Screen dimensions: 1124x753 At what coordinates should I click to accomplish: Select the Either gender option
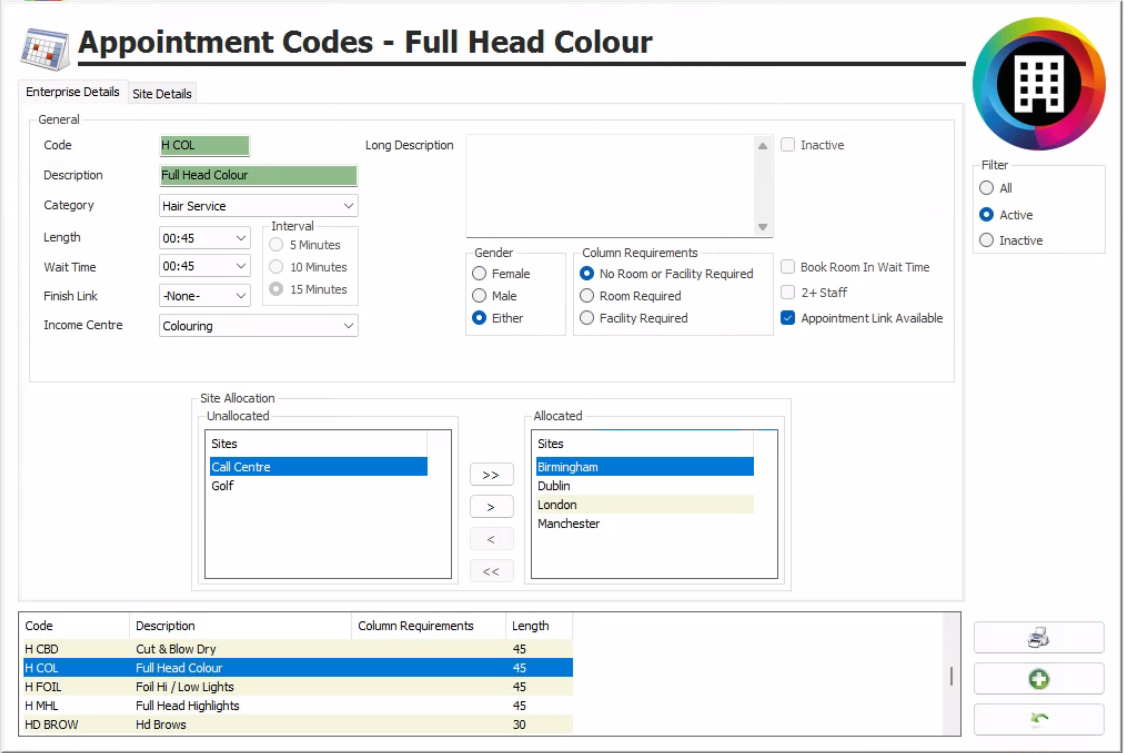(x=479, y=318)
